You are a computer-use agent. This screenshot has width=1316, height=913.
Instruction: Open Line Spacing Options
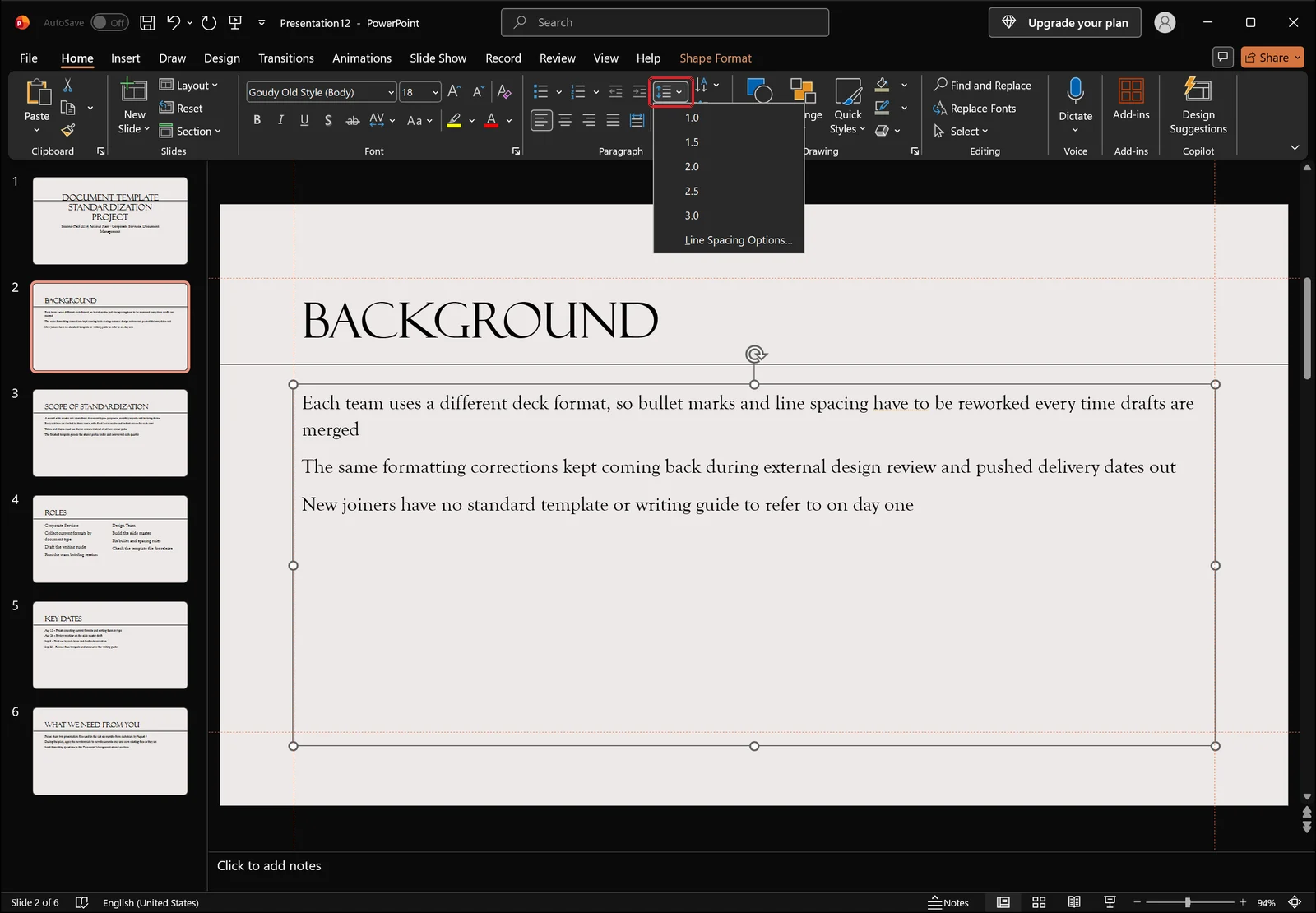pyautogui.click(x=728, y=240)
